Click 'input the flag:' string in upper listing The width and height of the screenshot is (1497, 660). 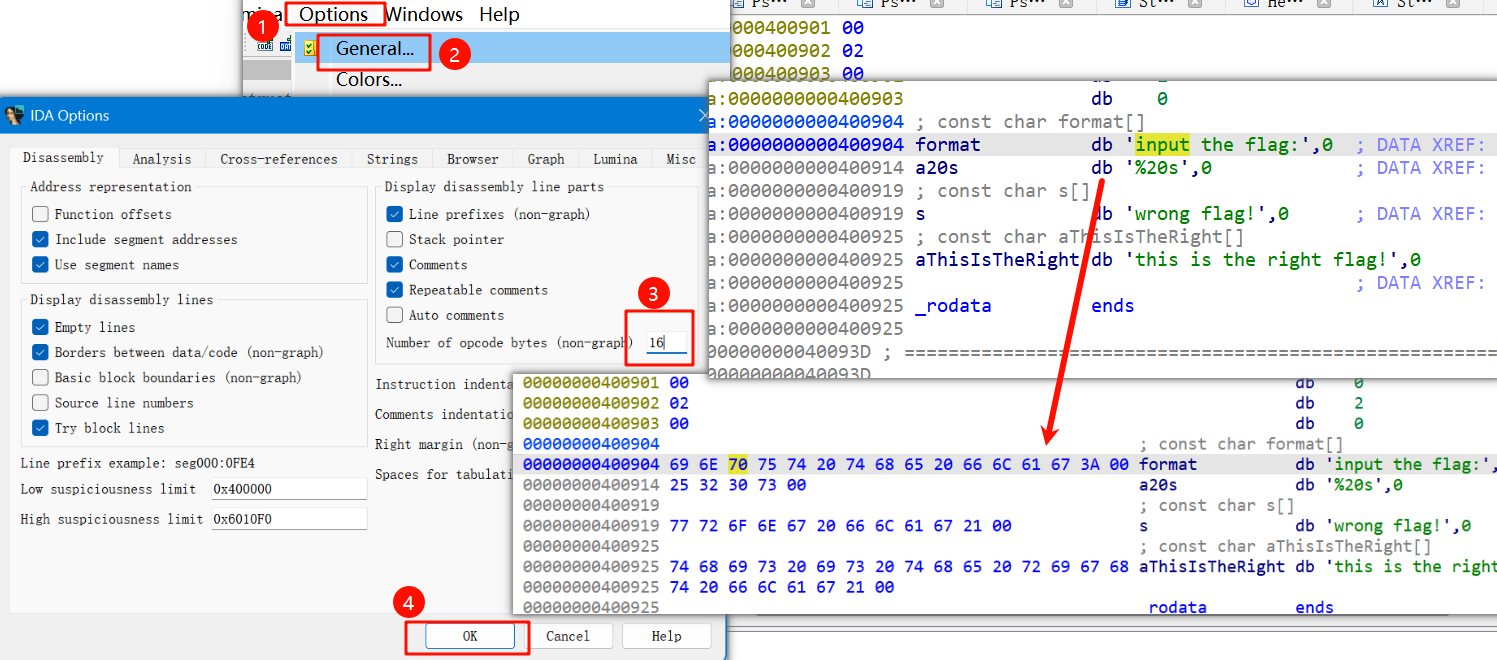[x=1225, y=145]
